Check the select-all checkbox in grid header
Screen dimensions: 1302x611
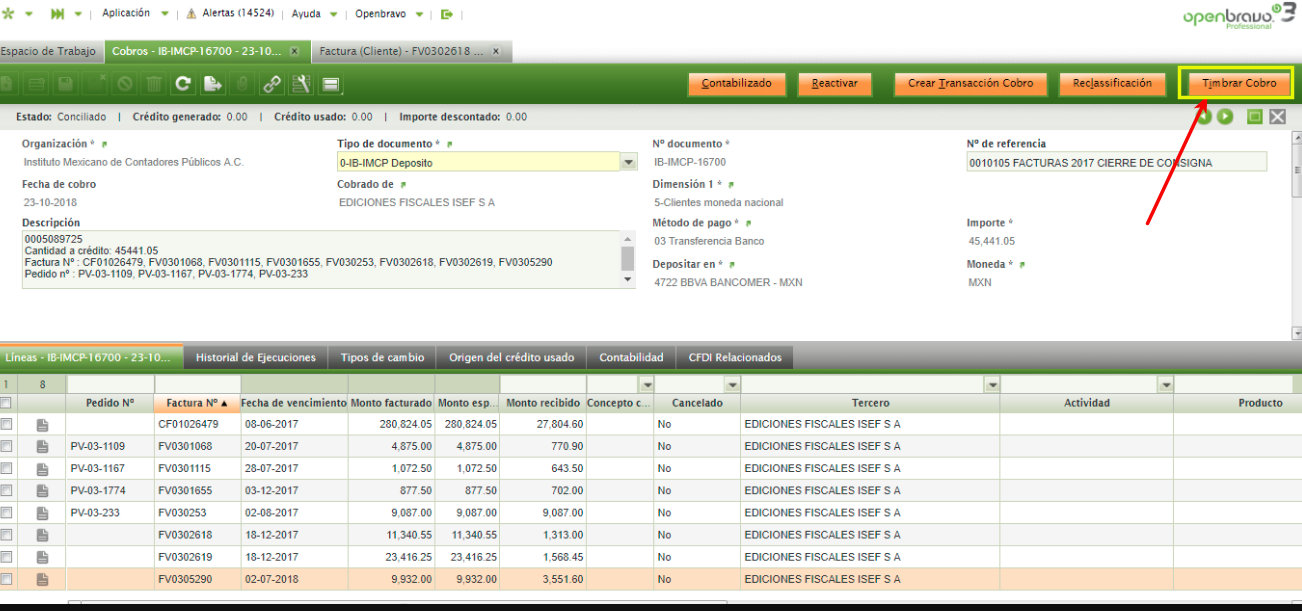[7, 403]
